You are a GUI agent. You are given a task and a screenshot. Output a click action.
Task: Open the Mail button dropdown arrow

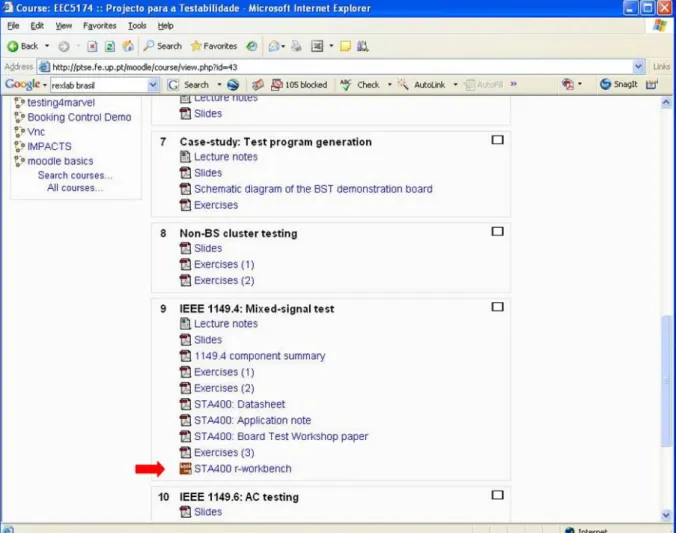click(x=283, y=46)
